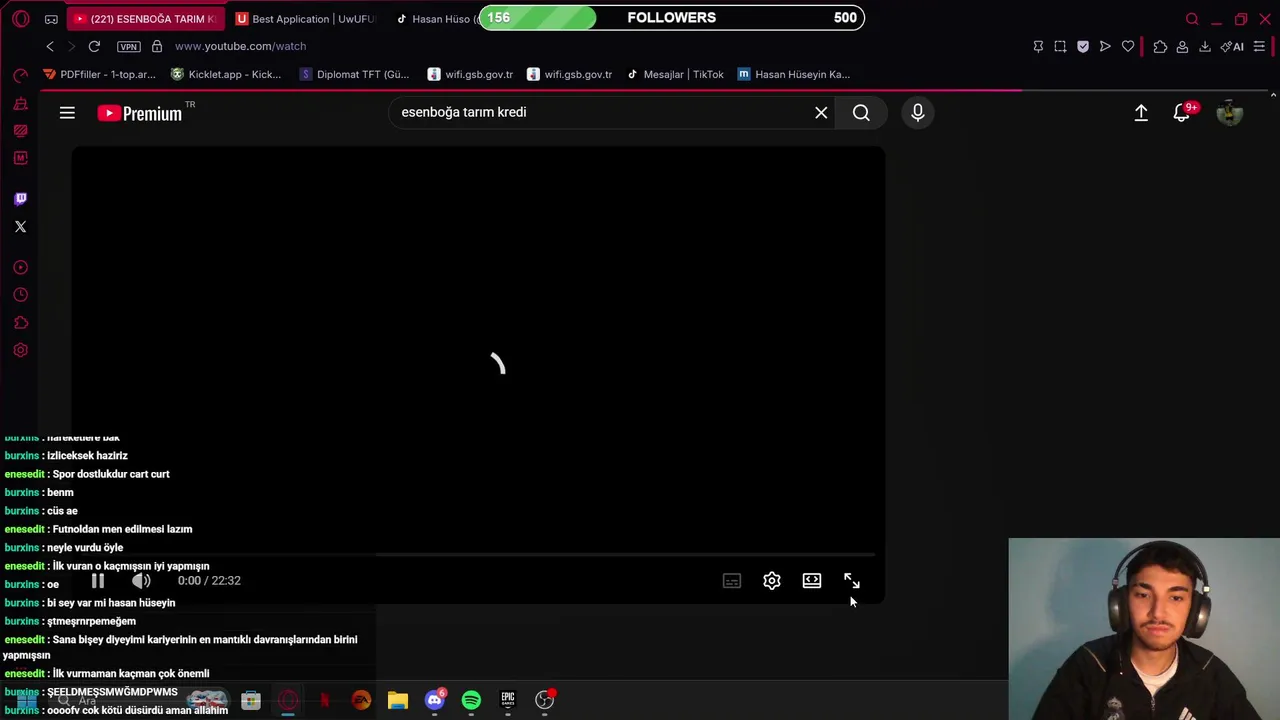Open Microsoft Store from the taskbar
Screen dimensions: 1280x720
tap(251, 700)
